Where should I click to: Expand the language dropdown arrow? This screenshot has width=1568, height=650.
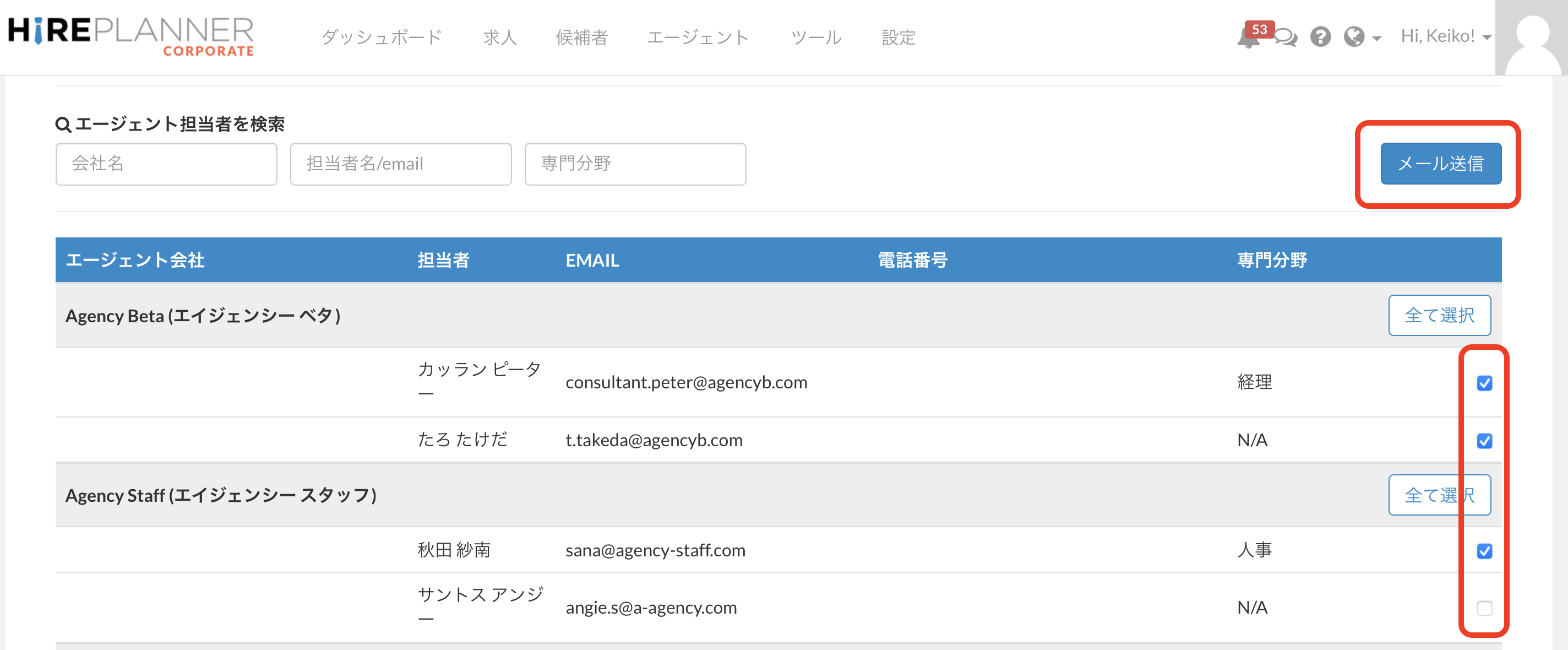[x=1376, y=39]
